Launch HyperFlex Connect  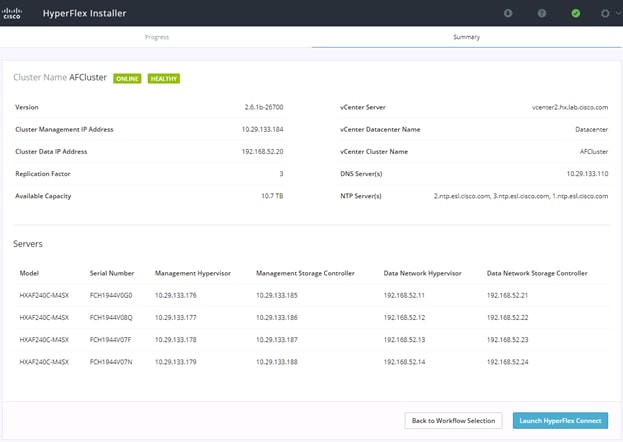click(560, 421)
